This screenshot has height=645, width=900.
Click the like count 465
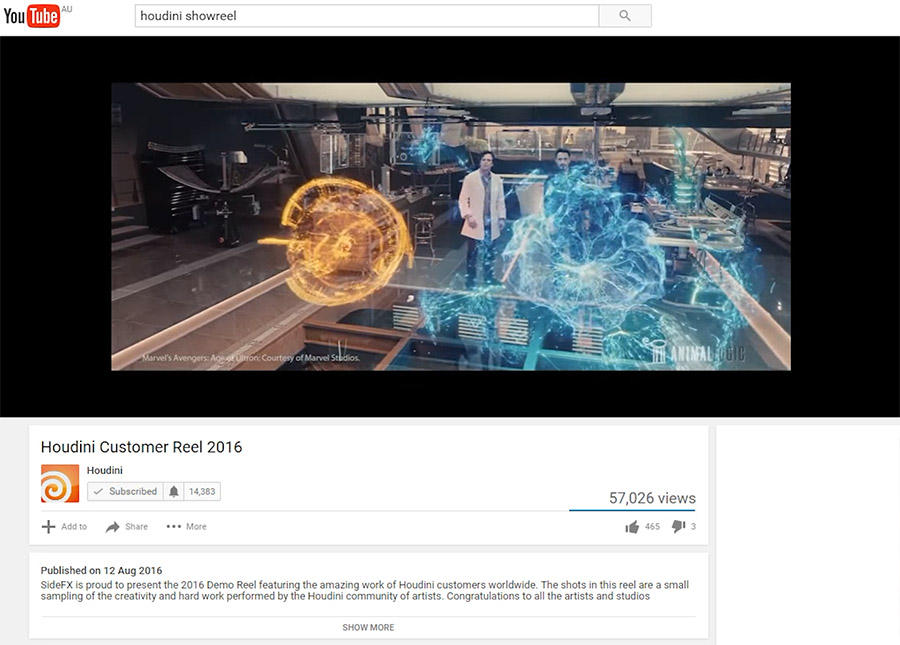point(652,527)
